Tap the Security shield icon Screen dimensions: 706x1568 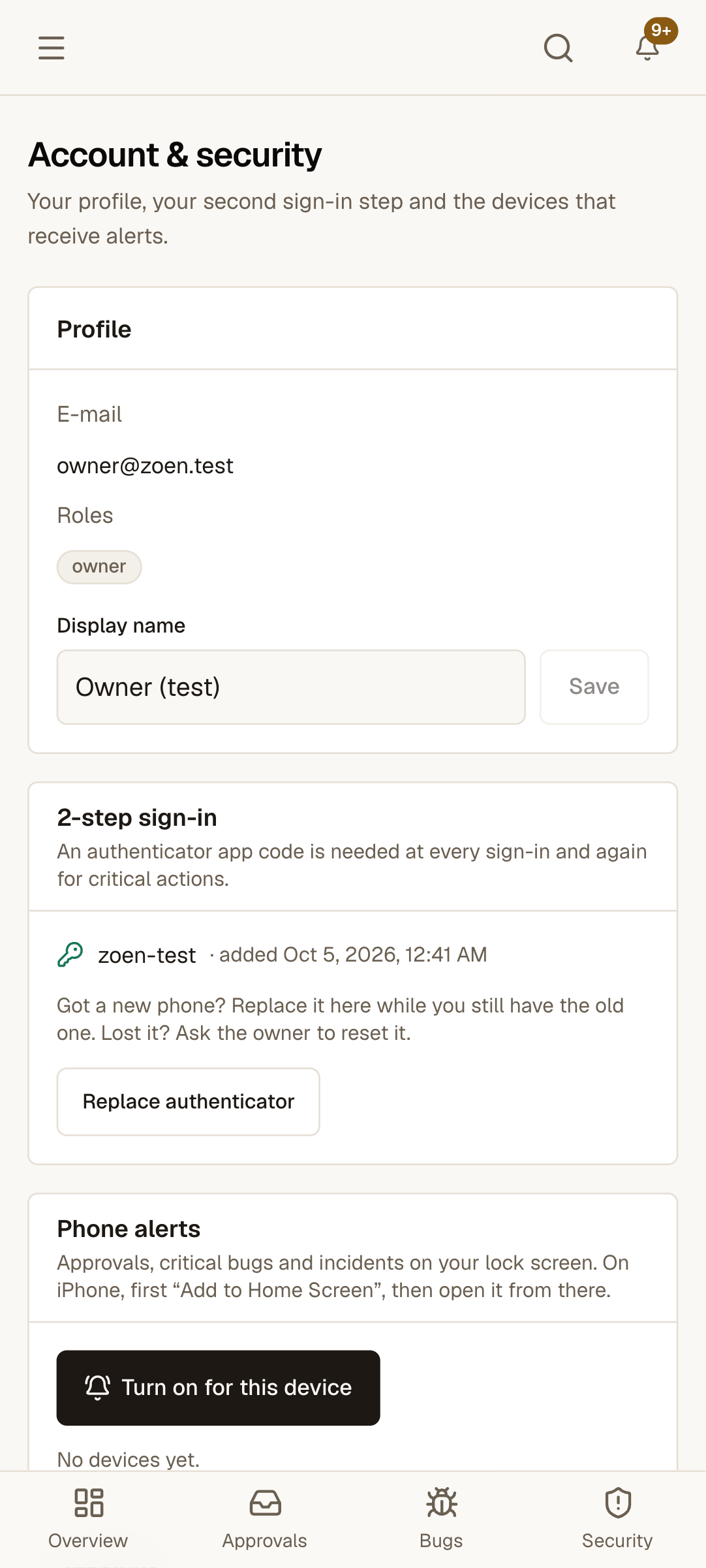618,1502
